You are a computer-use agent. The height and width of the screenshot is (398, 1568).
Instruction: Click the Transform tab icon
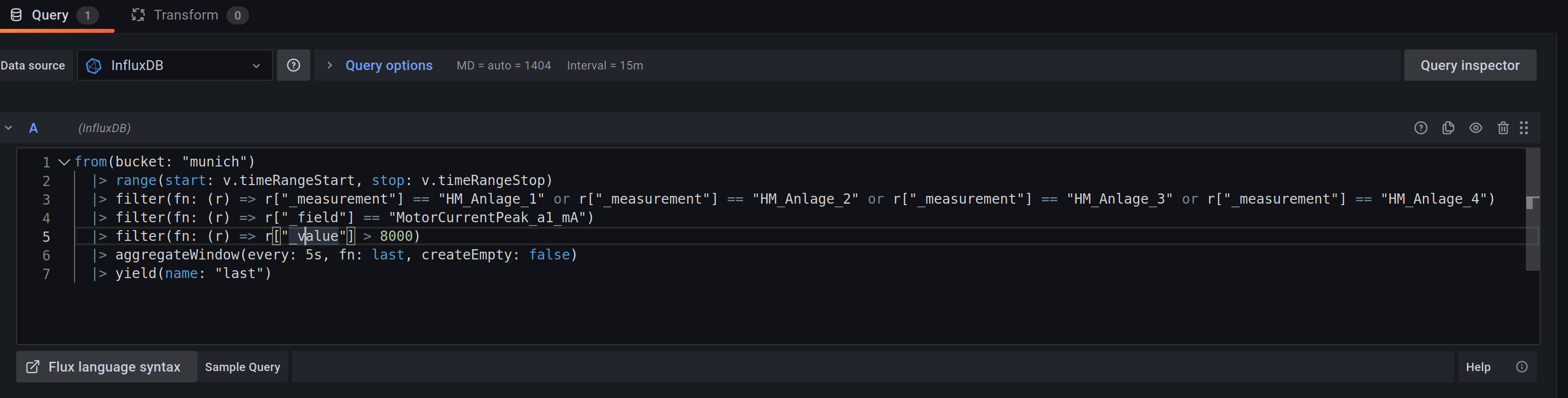click(x=138, y=15)
